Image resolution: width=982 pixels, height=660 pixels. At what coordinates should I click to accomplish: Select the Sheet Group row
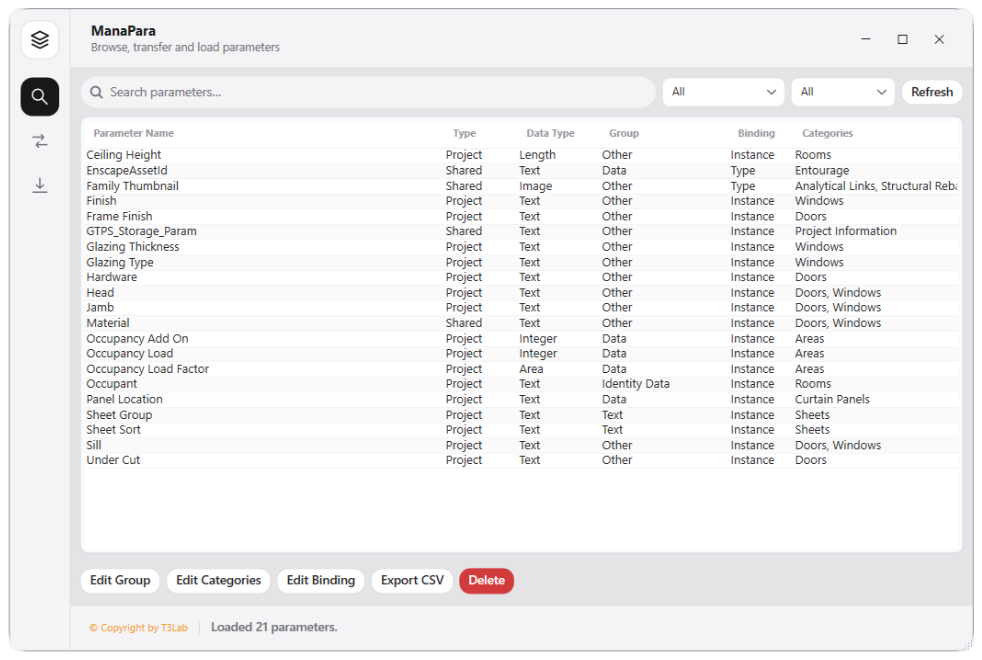[521, 415]
